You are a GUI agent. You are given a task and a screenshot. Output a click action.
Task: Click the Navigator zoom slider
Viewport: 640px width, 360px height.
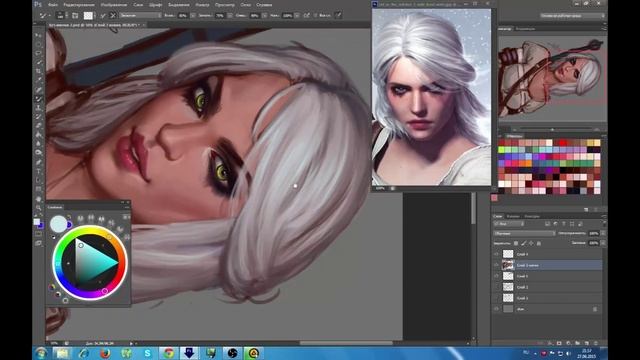pos(552,129)
